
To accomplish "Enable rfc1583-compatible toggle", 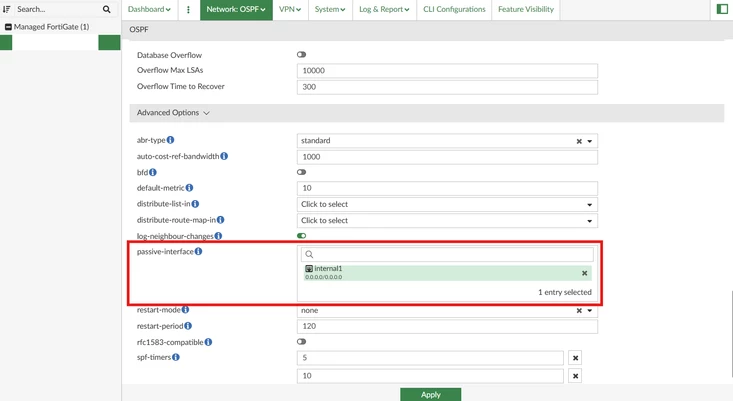I will (x=302, y=342).
